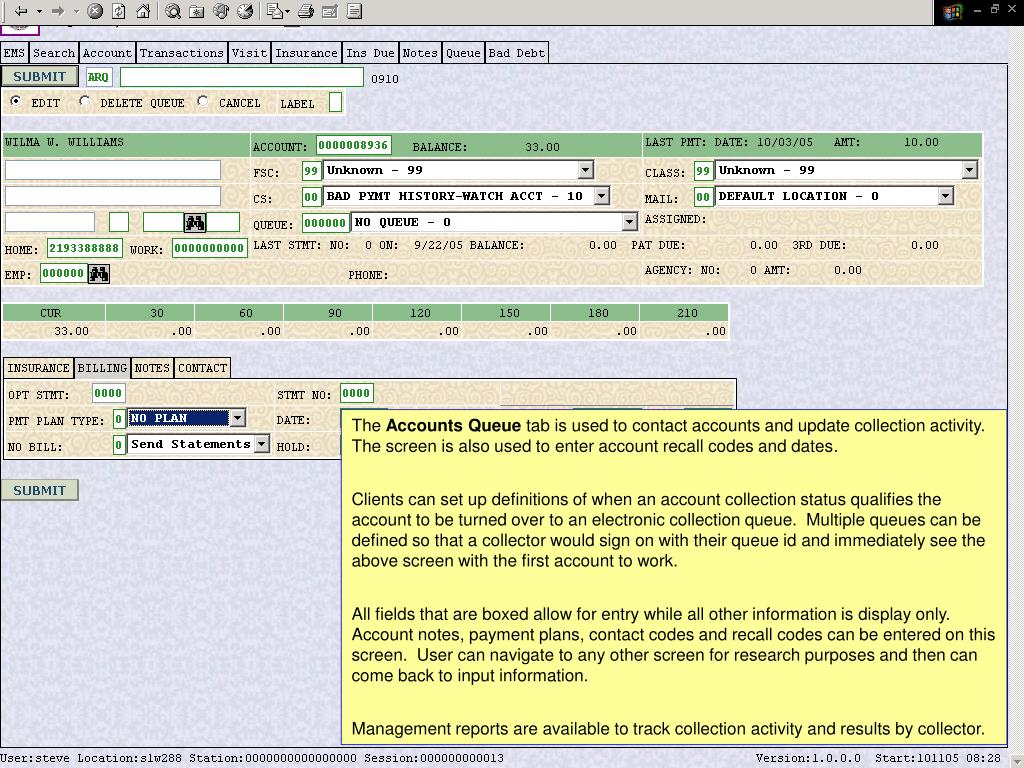Switch to the lower INSURANCE sub-tab
The image size is (1024, 768).
(x=39, y=368)
